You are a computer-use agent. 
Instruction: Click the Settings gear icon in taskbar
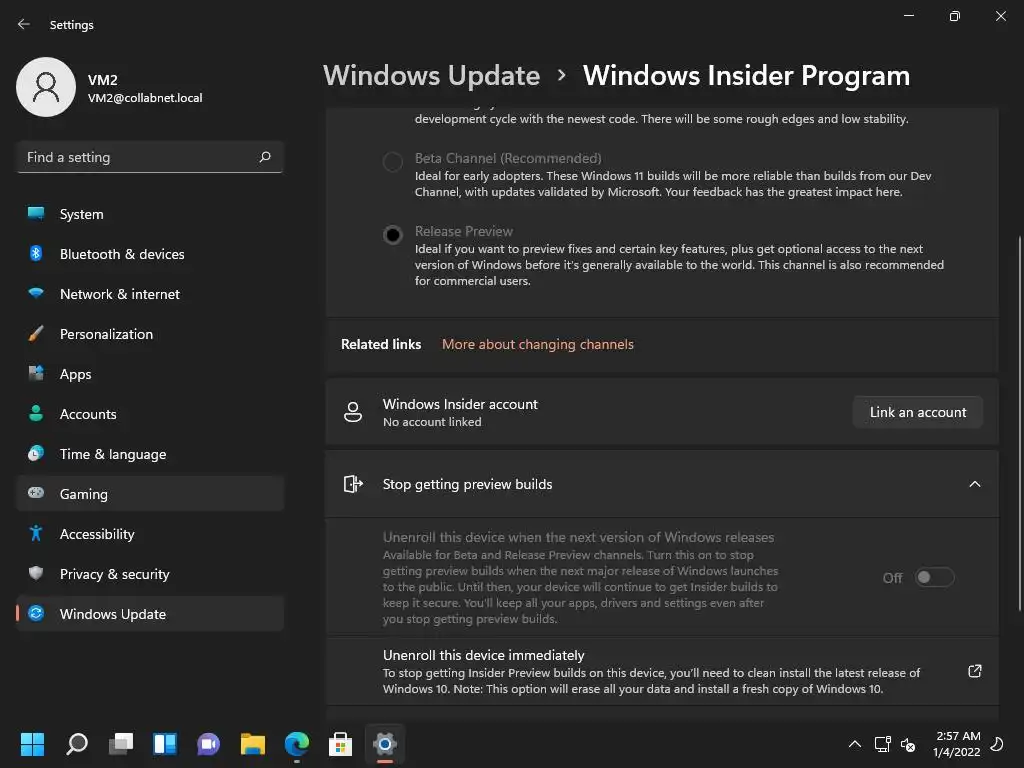click(x=385, y=744)
